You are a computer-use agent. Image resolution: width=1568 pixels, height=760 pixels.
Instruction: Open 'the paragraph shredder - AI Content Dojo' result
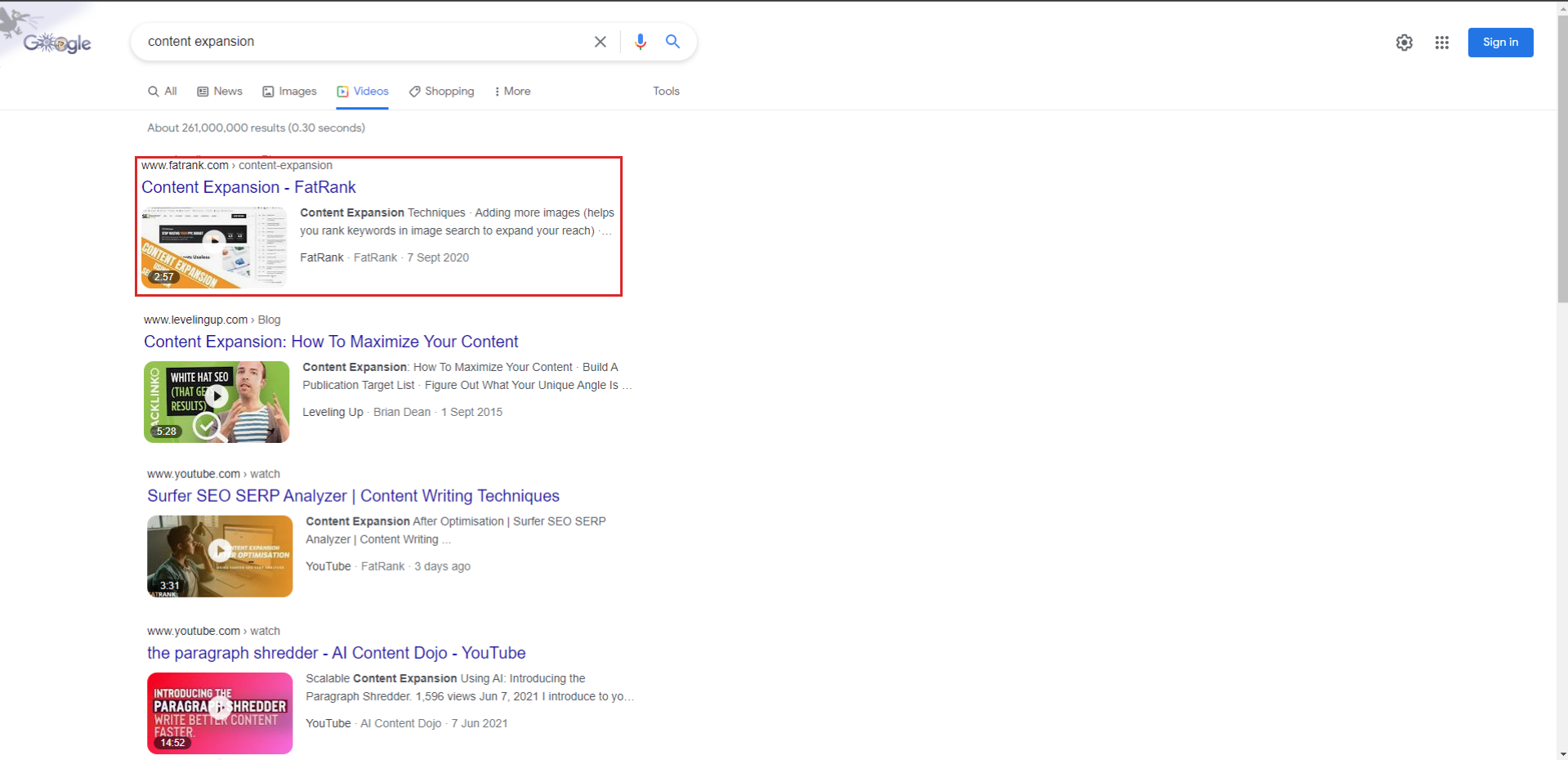click(x=336, y=653)
